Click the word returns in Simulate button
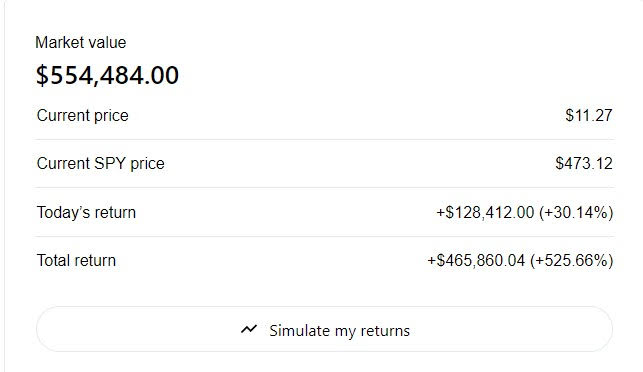The height and width of the screenshot is (372, 643). (385, 331)
